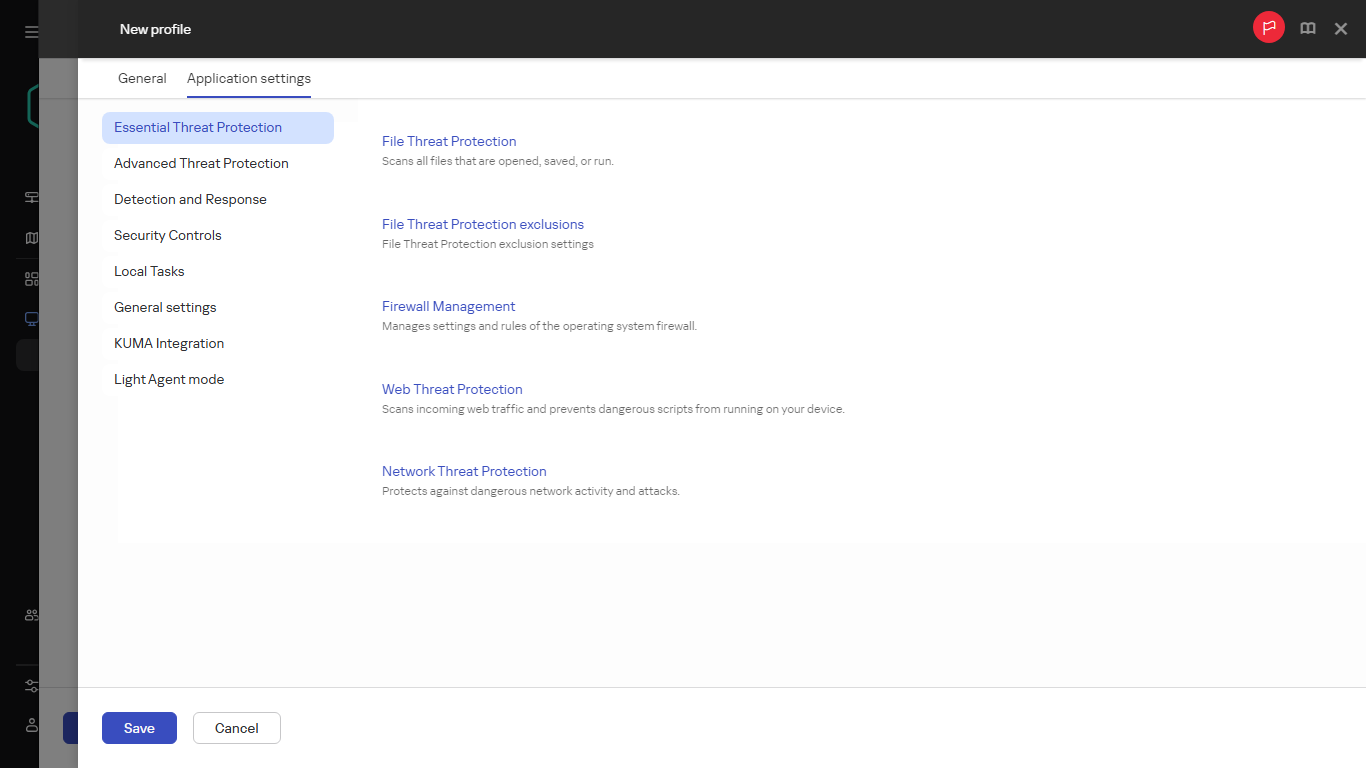The width and height of the screenshot is (1366, 768).
Task: Click the Save button
Action: click(139, 728)
